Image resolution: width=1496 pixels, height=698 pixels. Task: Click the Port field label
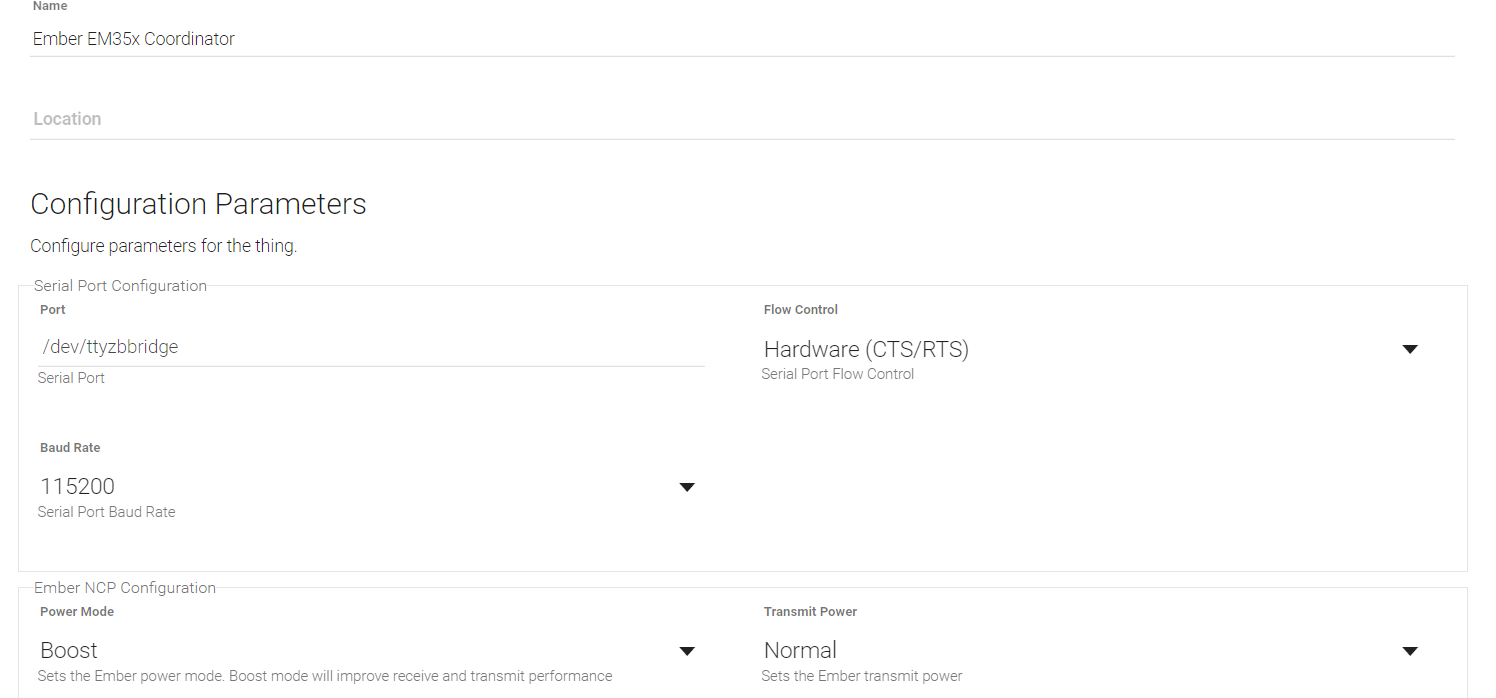53,310
